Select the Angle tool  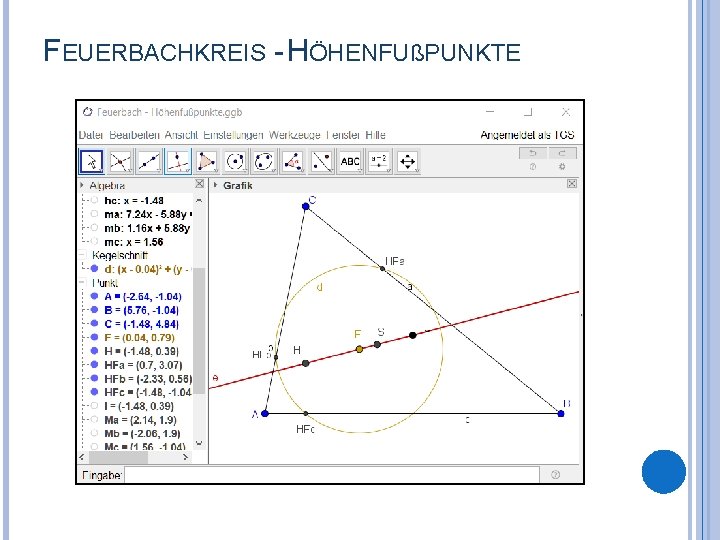coord(293,161)
